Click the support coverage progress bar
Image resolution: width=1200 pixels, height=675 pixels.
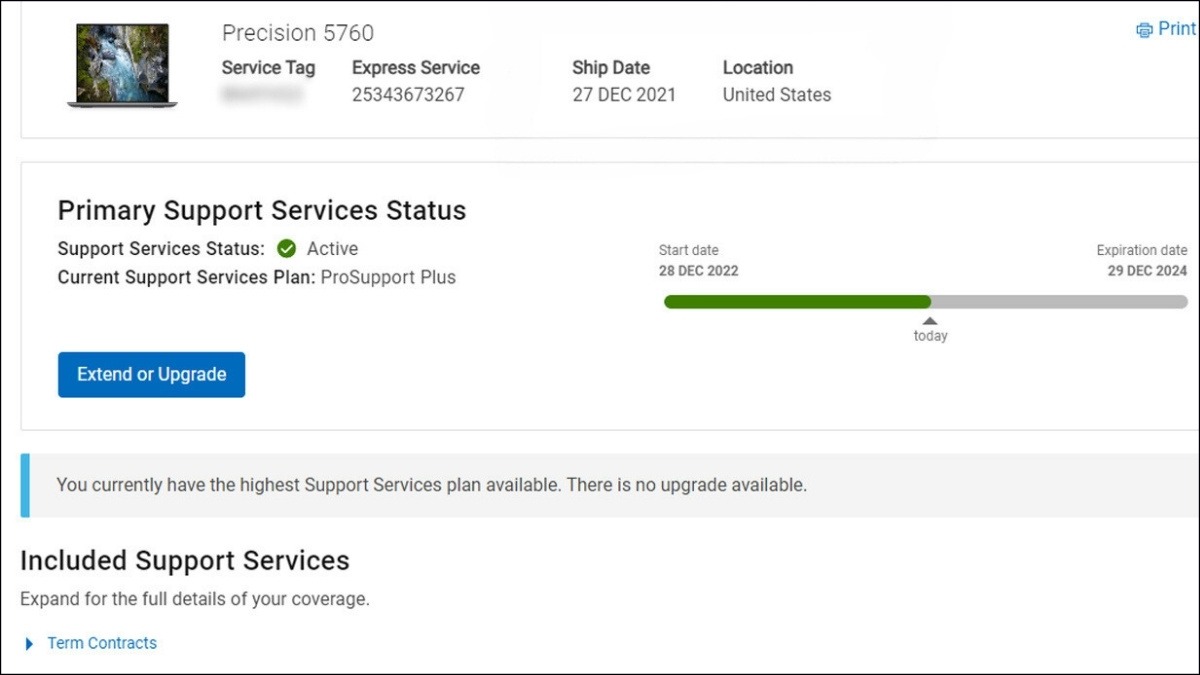pyautogui.click(x=926, y=301)
